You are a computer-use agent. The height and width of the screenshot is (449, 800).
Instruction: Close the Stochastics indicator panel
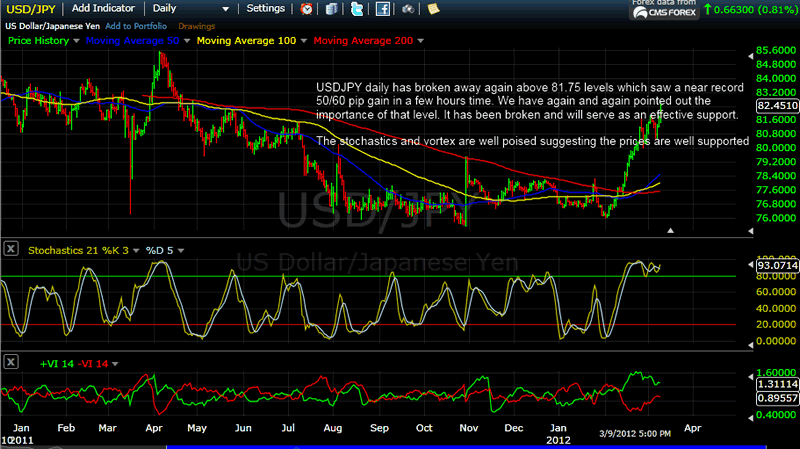pyautogui.click(x=10, y=247)
